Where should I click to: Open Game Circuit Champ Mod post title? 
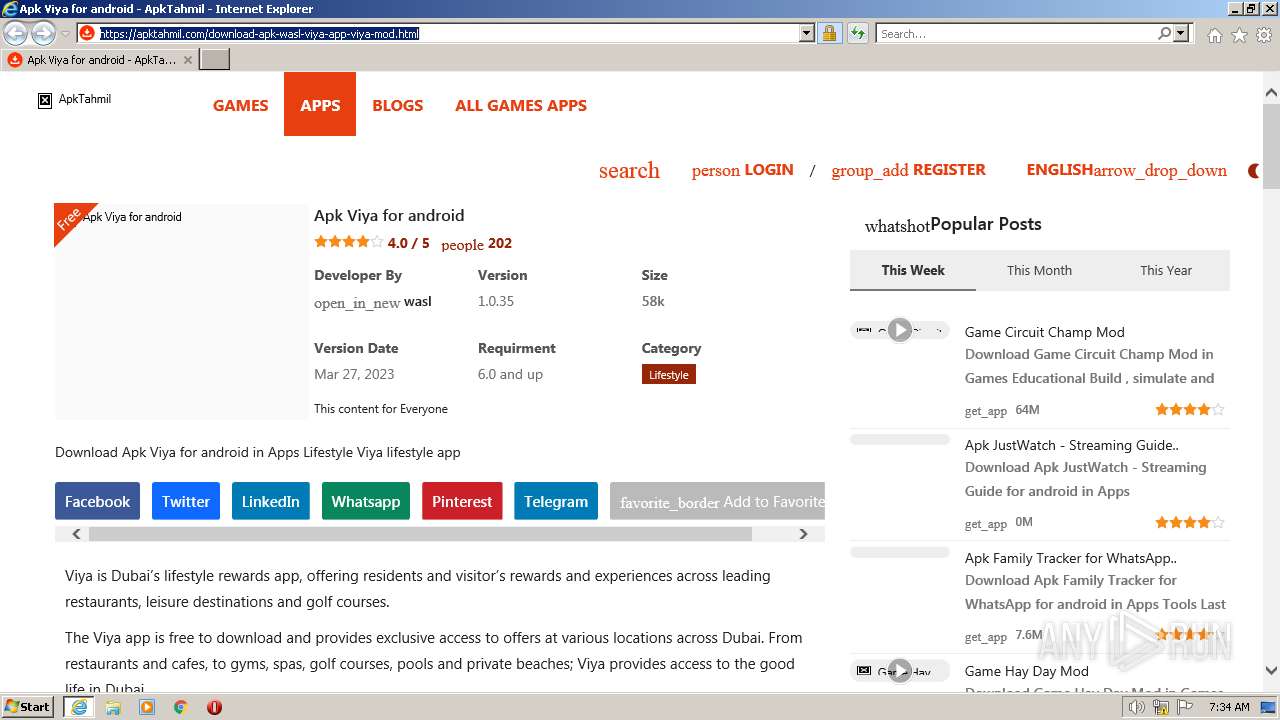point(1044,332)
